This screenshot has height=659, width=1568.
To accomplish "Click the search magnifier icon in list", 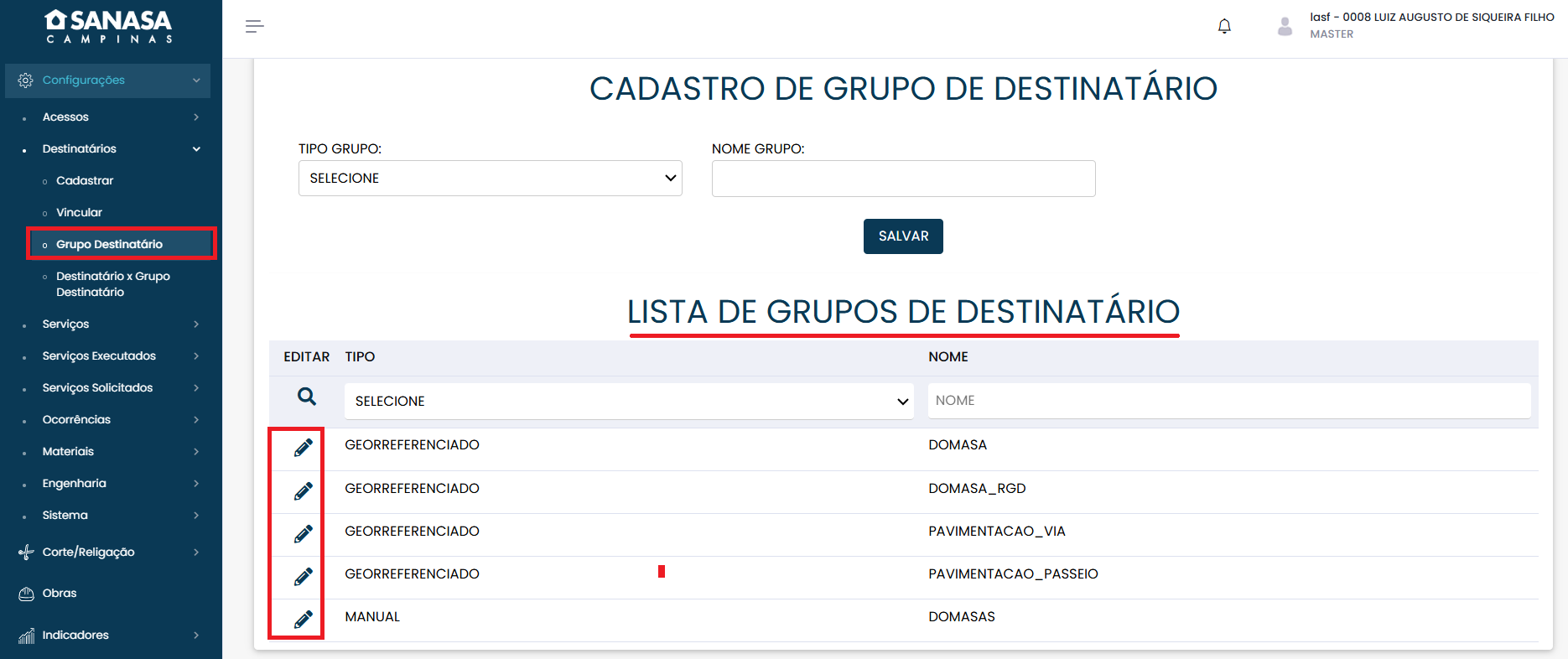I will click(x=307, y=397).
